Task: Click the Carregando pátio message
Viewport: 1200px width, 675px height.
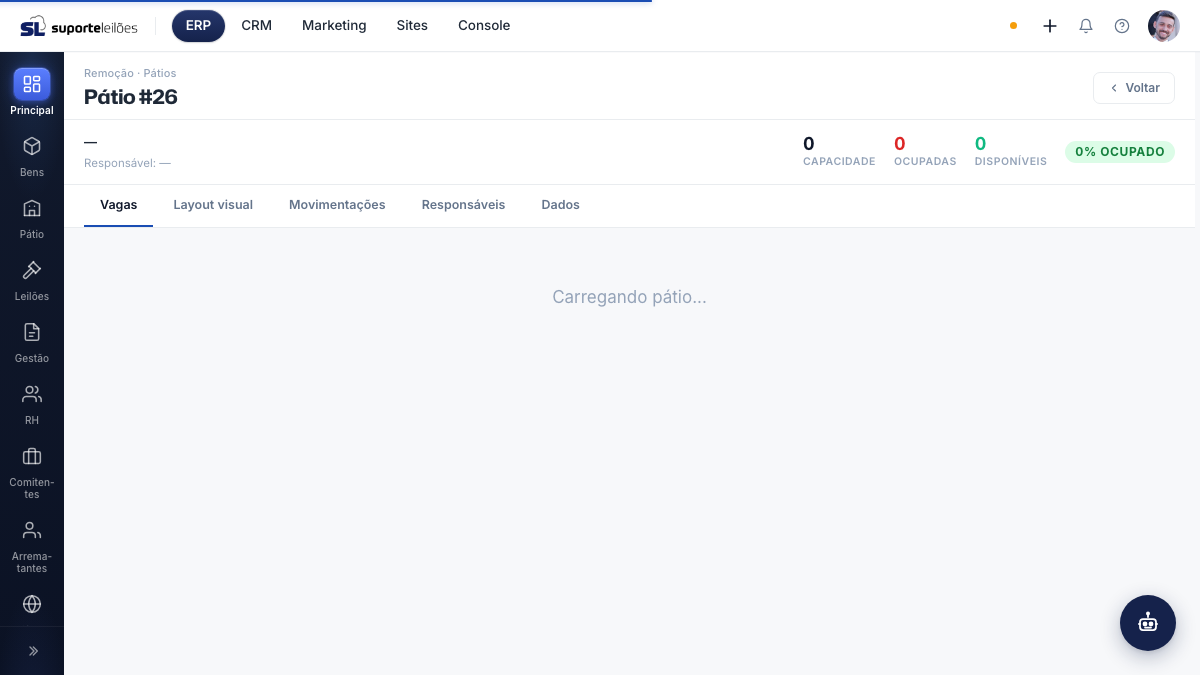Action: click(x=629, y=297)
